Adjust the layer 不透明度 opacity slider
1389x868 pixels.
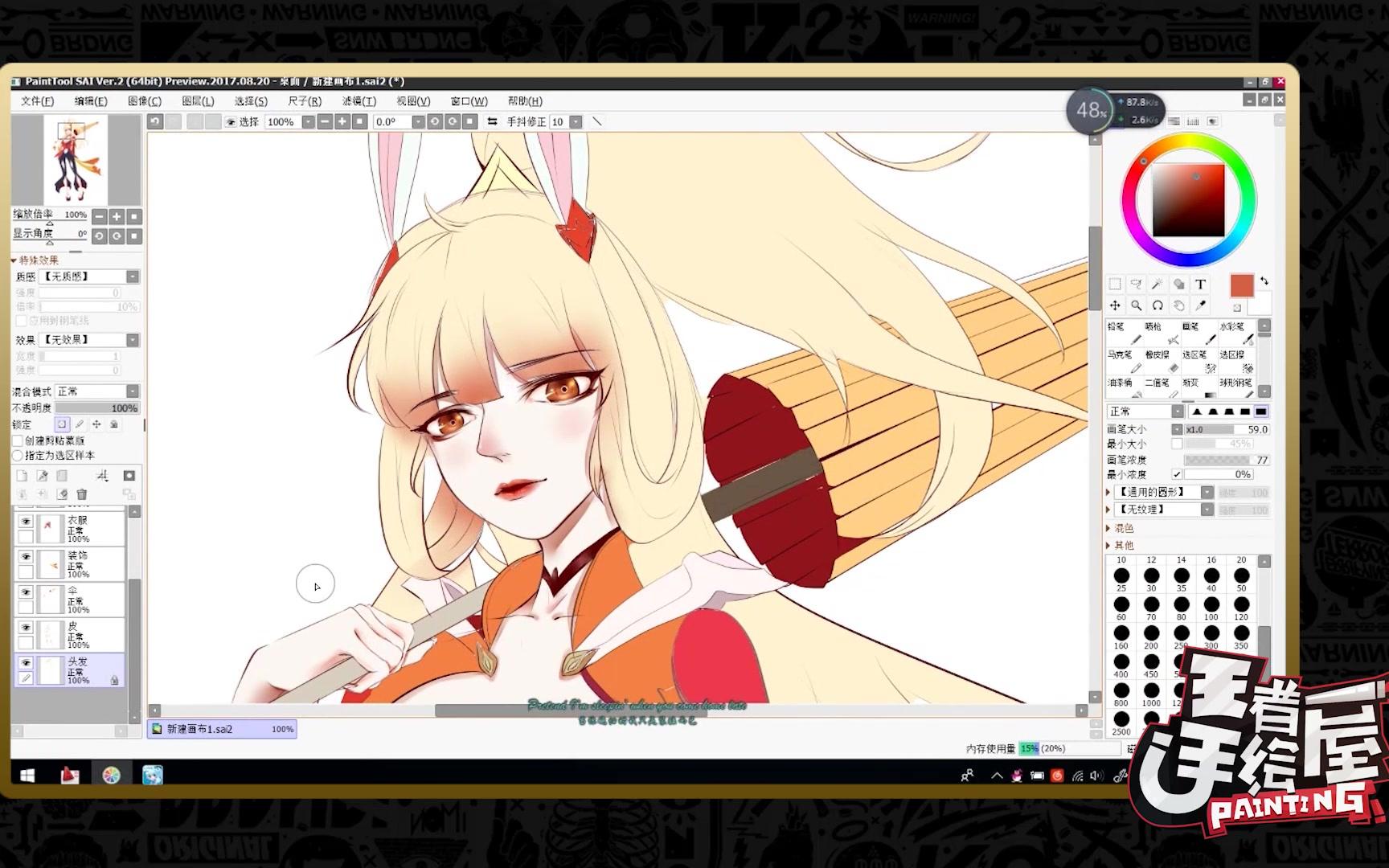(97, 408)
